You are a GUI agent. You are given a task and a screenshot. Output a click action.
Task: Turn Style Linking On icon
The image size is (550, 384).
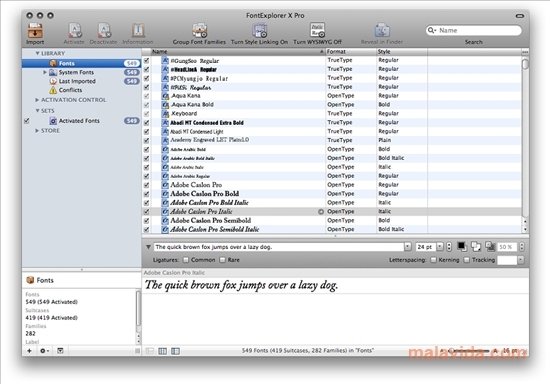pos(260,31)
